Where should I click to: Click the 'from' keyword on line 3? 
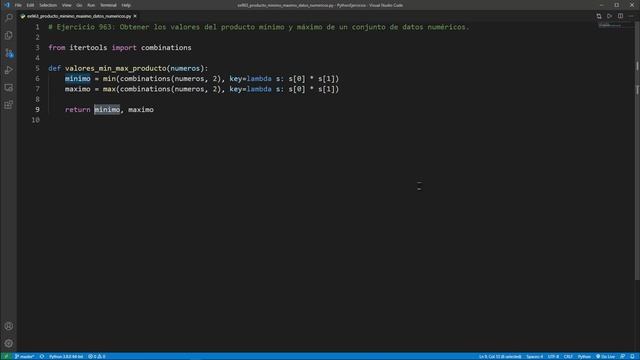tap(57, 48)
